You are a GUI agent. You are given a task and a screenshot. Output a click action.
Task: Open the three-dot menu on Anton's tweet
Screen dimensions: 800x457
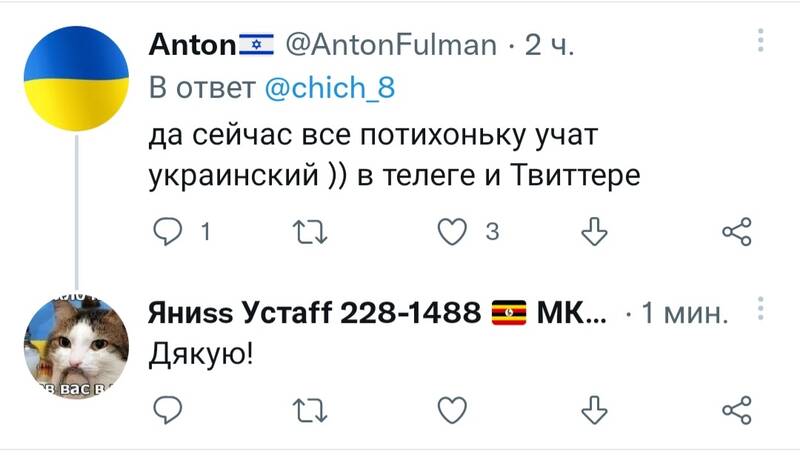(x=760, y=40)
